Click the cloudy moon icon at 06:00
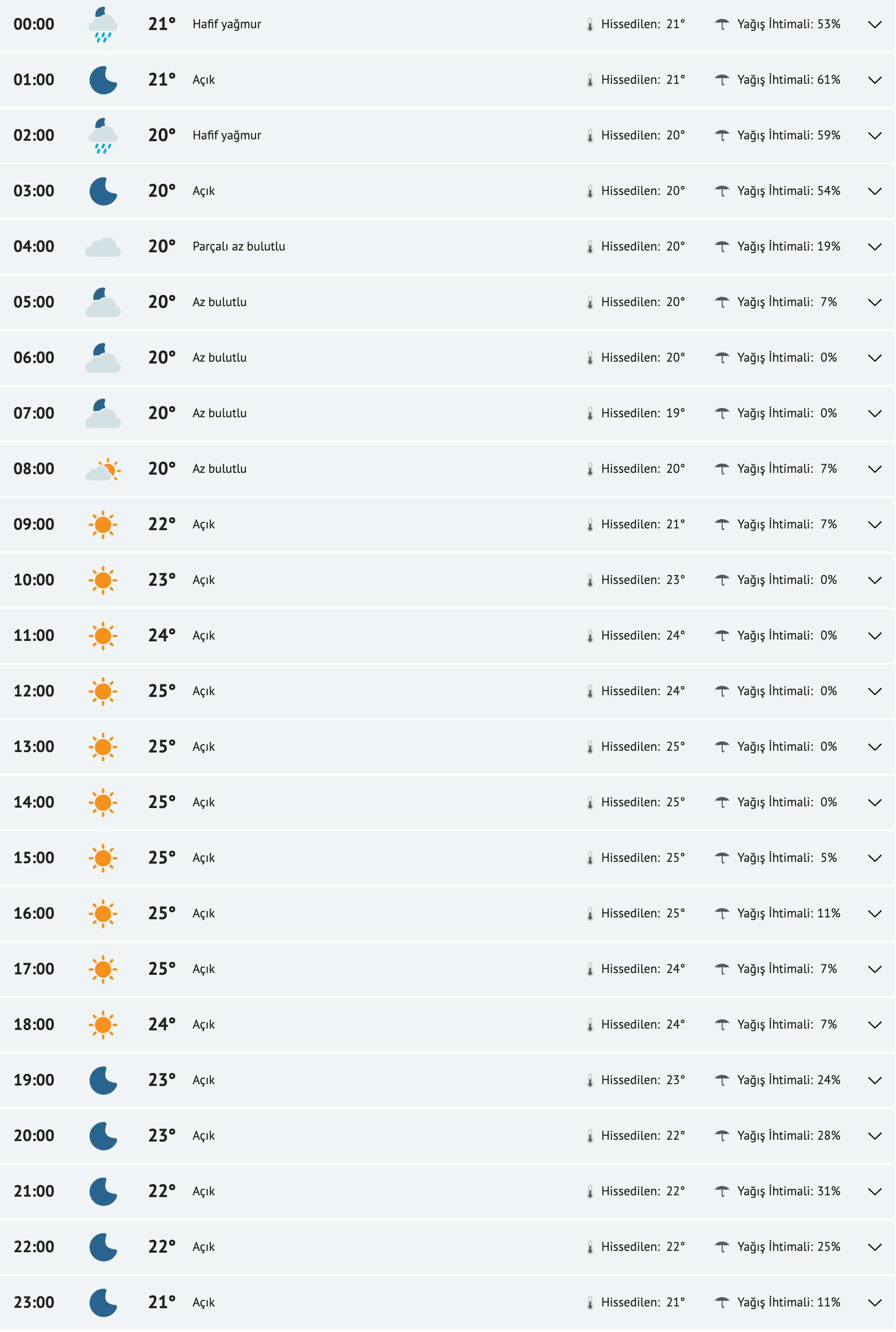This screenshot has width=896, height=1332. (103, 358)
